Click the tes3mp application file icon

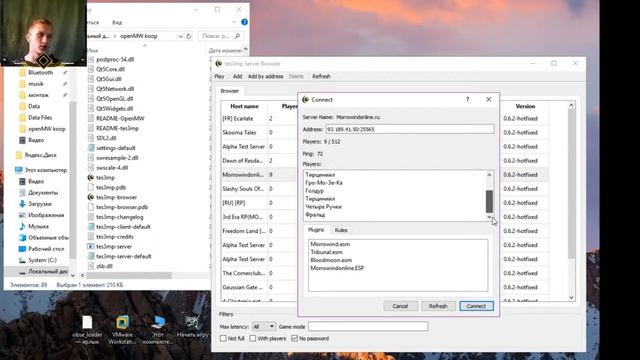[x=91, y=178]
